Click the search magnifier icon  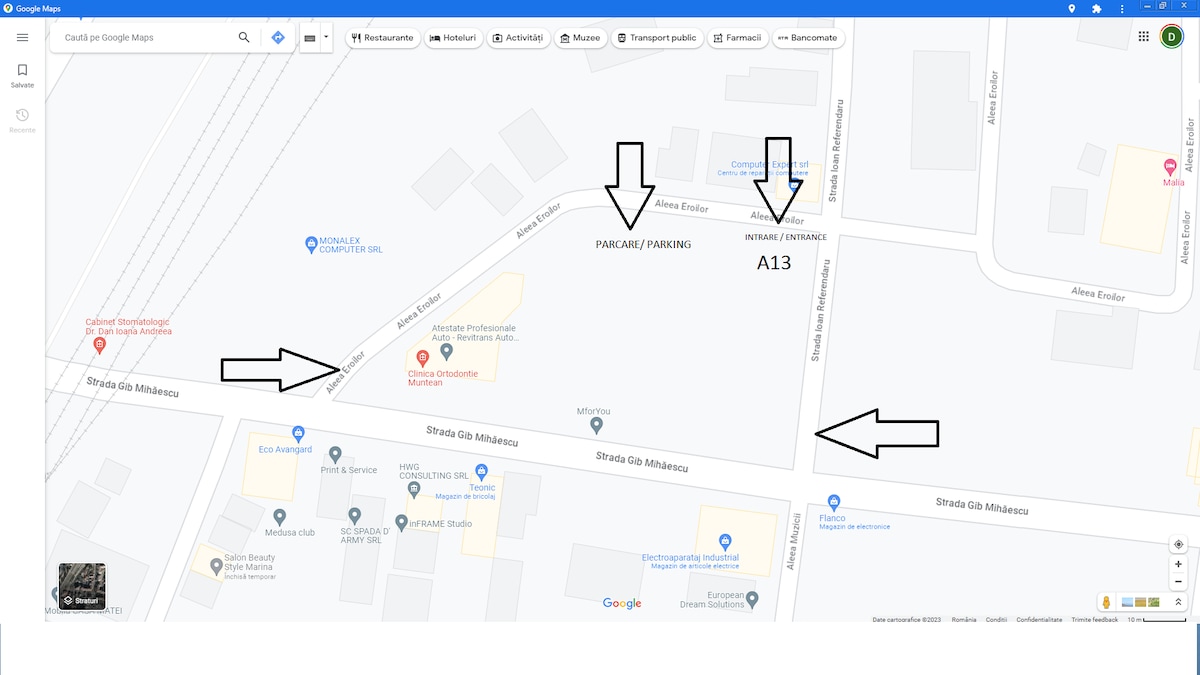point(244,37)
